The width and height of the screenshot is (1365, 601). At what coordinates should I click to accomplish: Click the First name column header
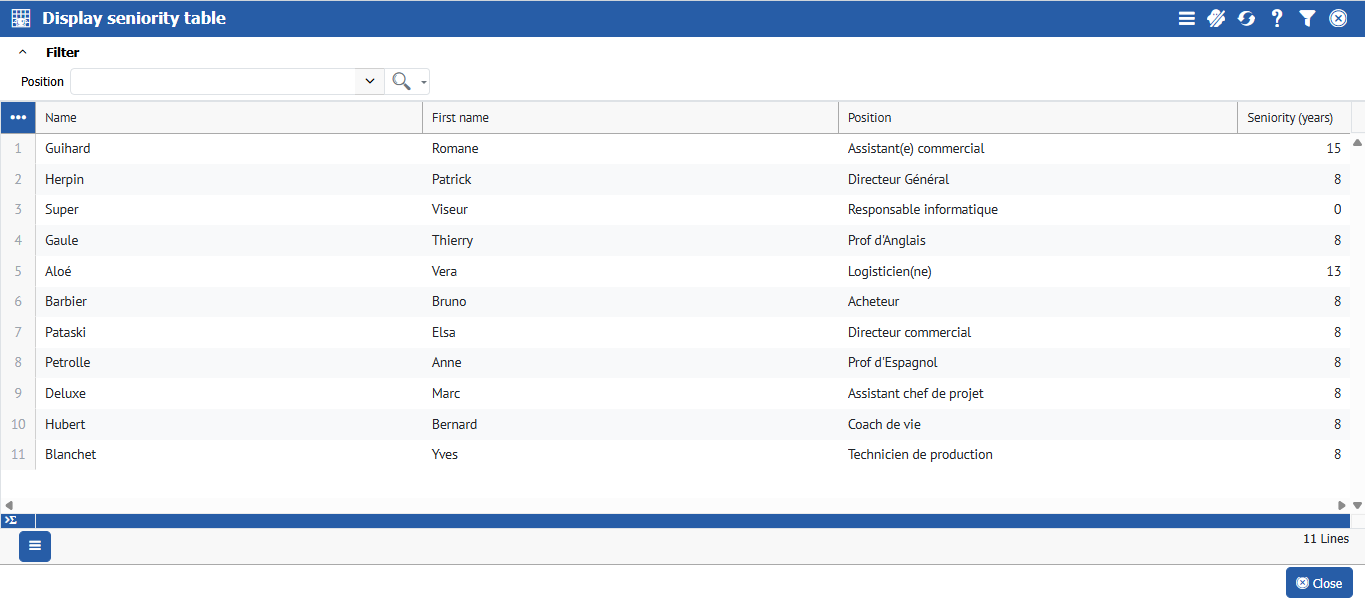coord(630,118)
